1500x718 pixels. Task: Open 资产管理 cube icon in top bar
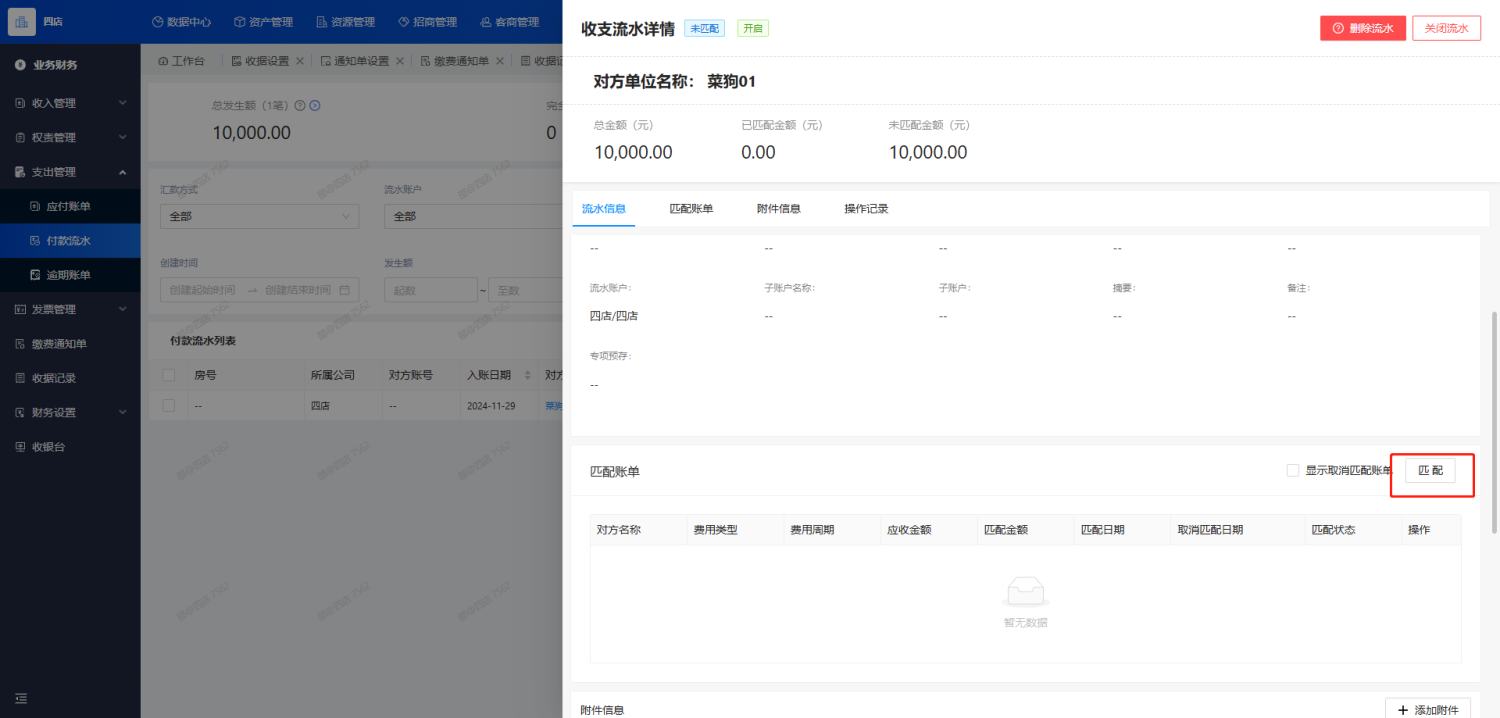coord(239,22)
